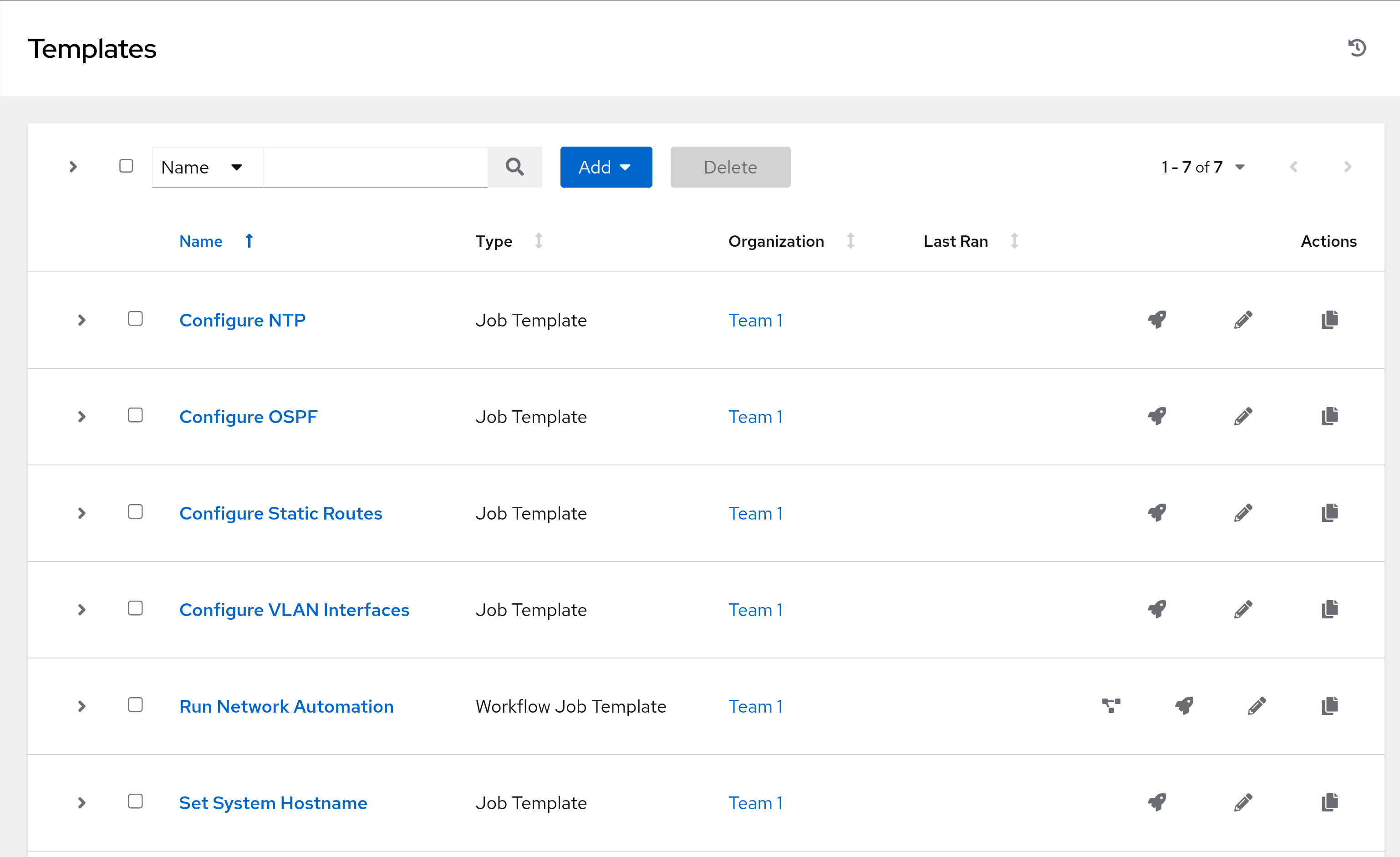Click the search magnifier button

[515, 167]
